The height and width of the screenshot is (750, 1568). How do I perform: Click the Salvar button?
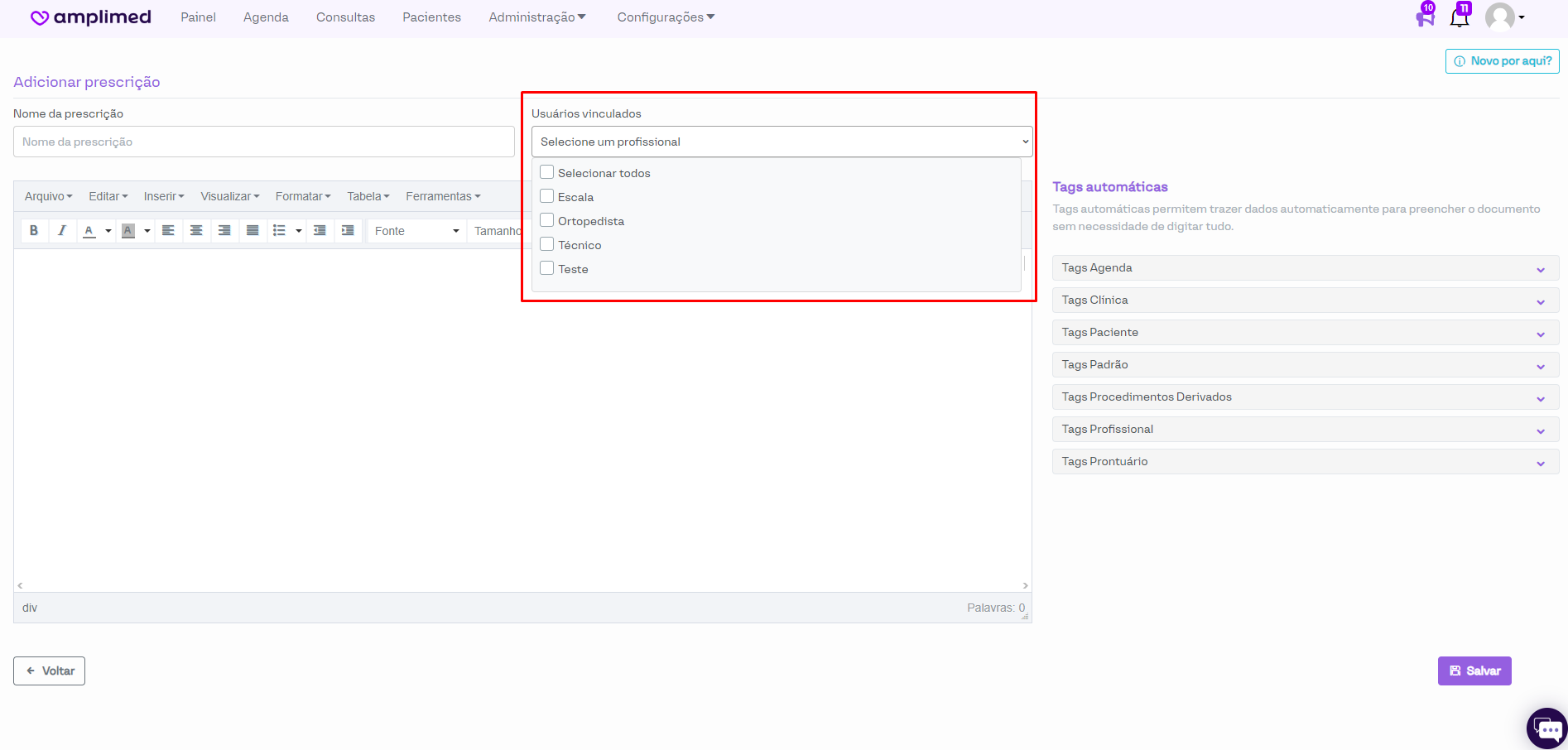(1474, 671)
